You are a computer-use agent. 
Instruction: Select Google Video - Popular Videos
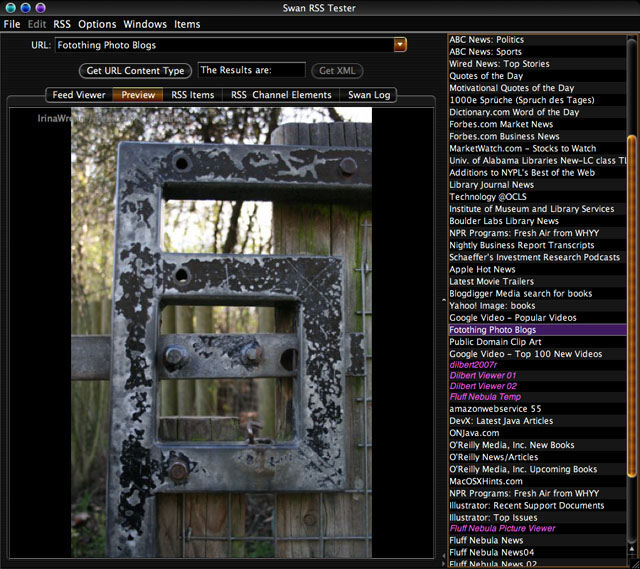pos(537,318)
